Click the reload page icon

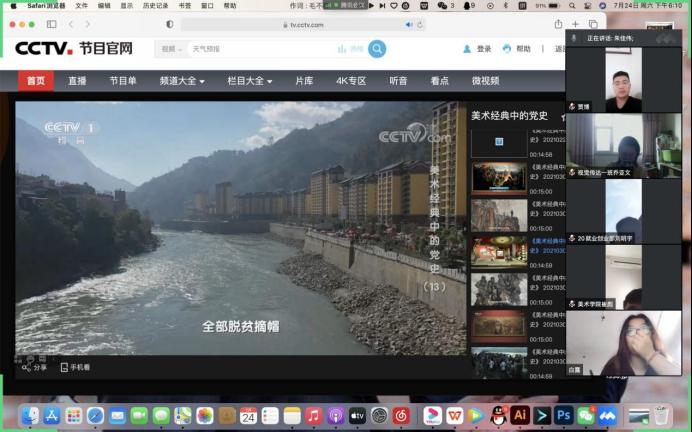[x=420, y=25]
